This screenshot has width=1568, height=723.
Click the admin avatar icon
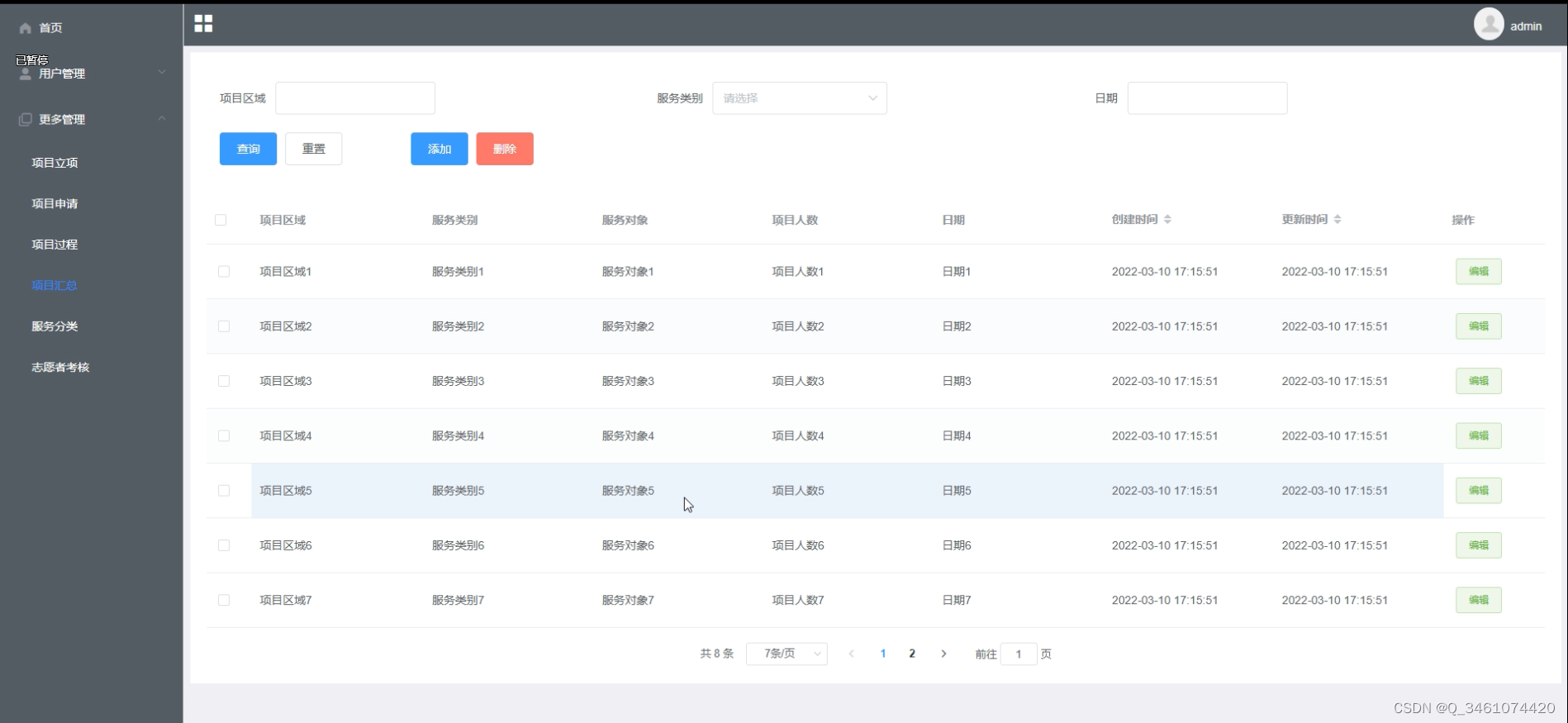click(1489, 24)
